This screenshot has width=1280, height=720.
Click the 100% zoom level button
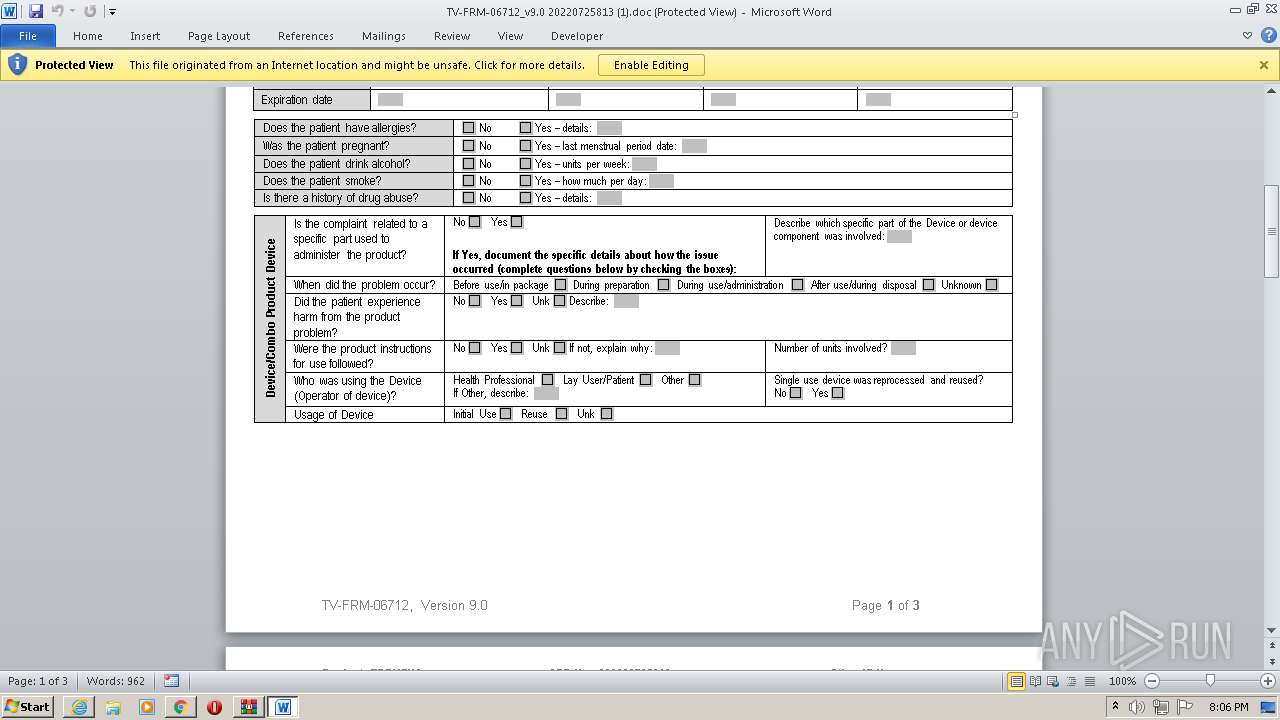(1122, 681)
